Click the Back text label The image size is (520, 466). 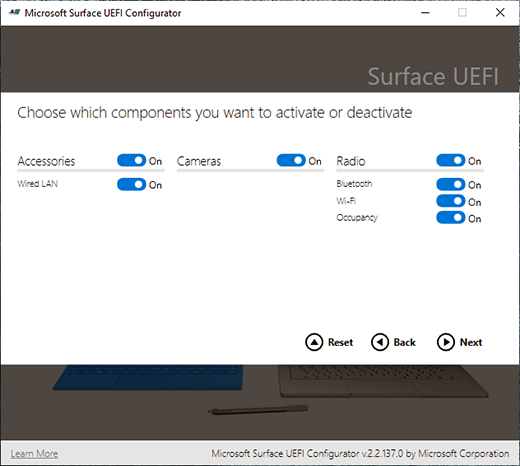(x=405, y=342)
